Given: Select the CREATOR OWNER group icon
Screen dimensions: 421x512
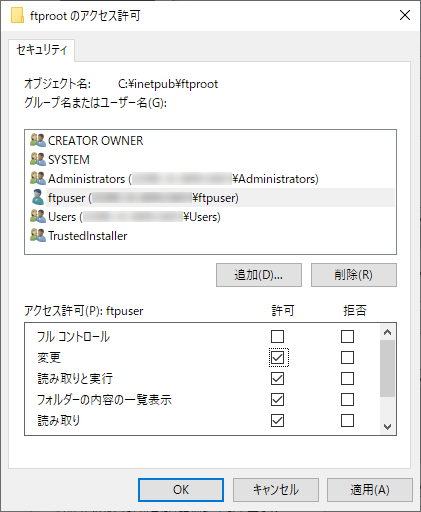Looking at the screenshot, I should (x=38, y=140).
